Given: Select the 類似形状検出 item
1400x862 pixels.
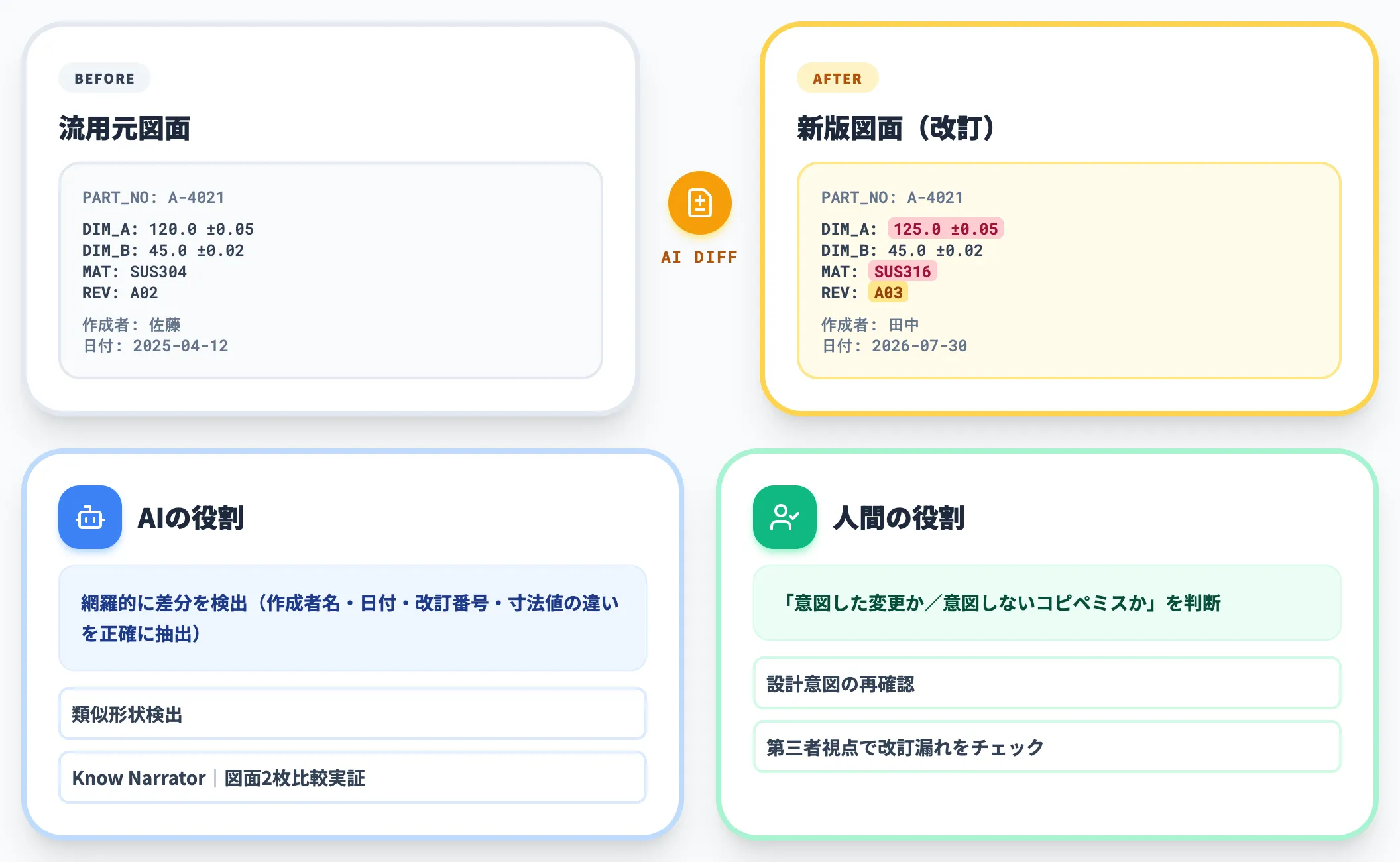Looking at the screenshot, I should point(353,713).
